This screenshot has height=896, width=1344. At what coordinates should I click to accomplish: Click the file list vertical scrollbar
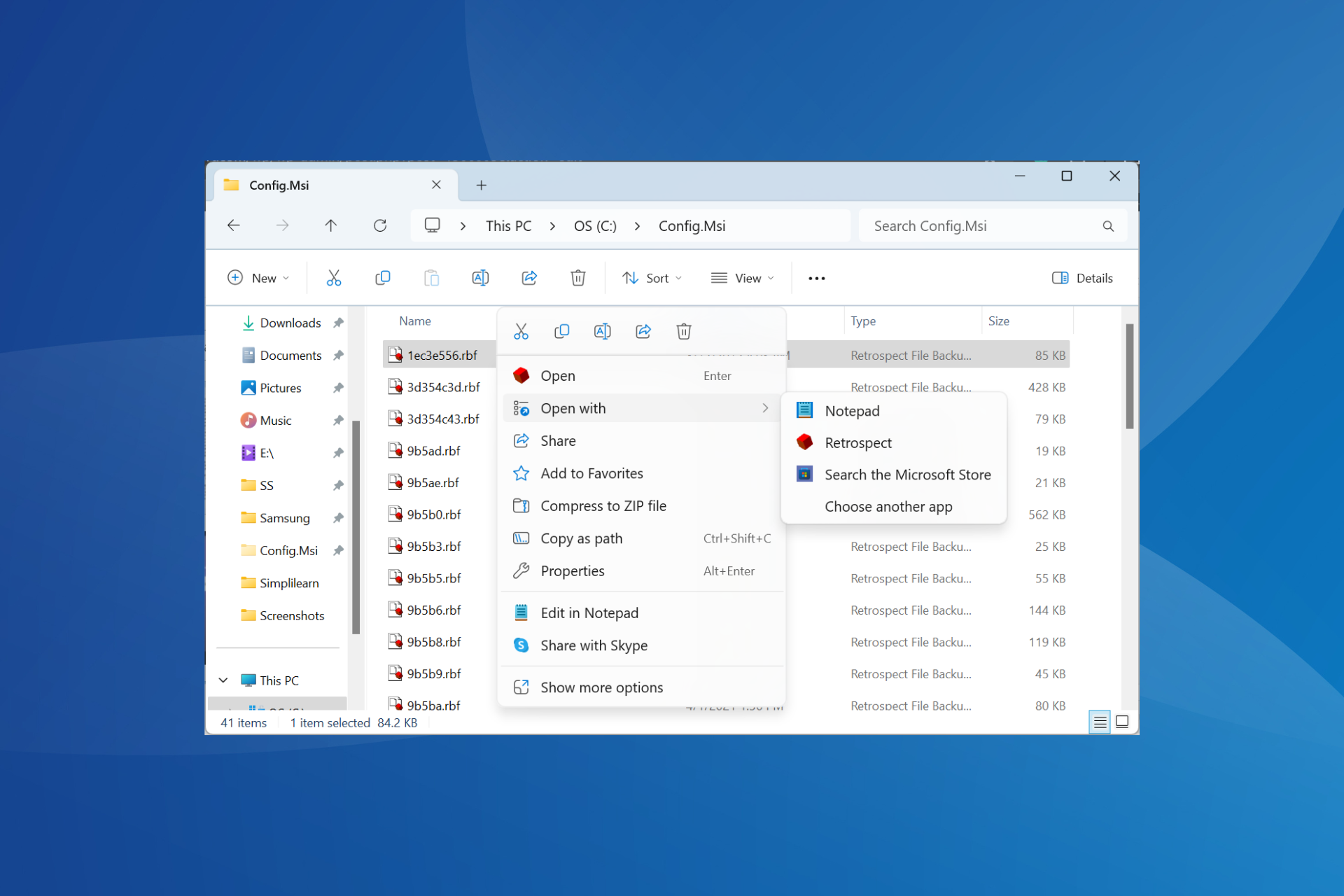click(x=1129, y=376)
